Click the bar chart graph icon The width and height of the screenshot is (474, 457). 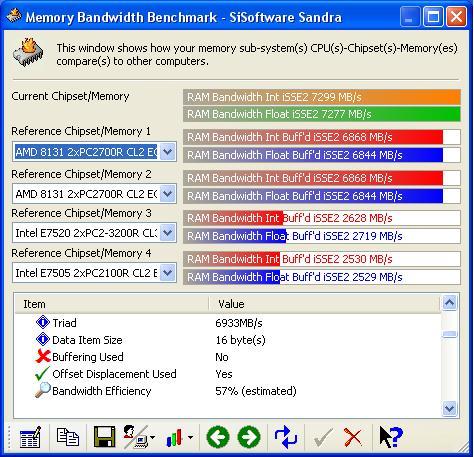pyautogui.click(x=174, y=437)
